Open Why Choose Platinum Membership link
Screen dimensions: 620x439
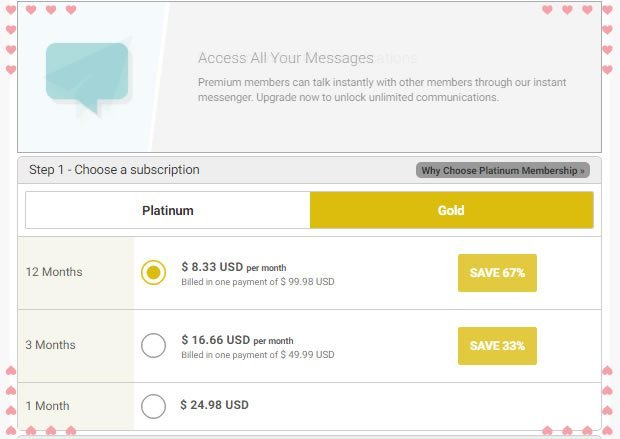(503, 170)
